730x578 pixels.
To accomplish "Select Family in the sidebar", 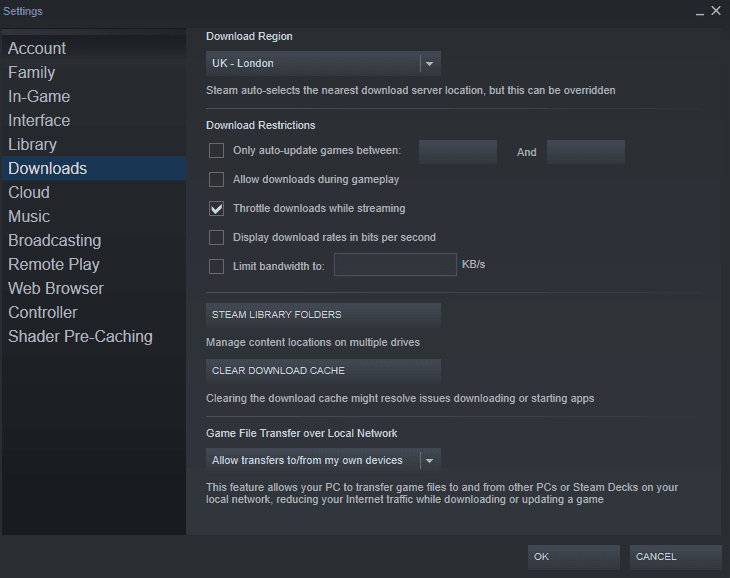I will click(32, 72).
